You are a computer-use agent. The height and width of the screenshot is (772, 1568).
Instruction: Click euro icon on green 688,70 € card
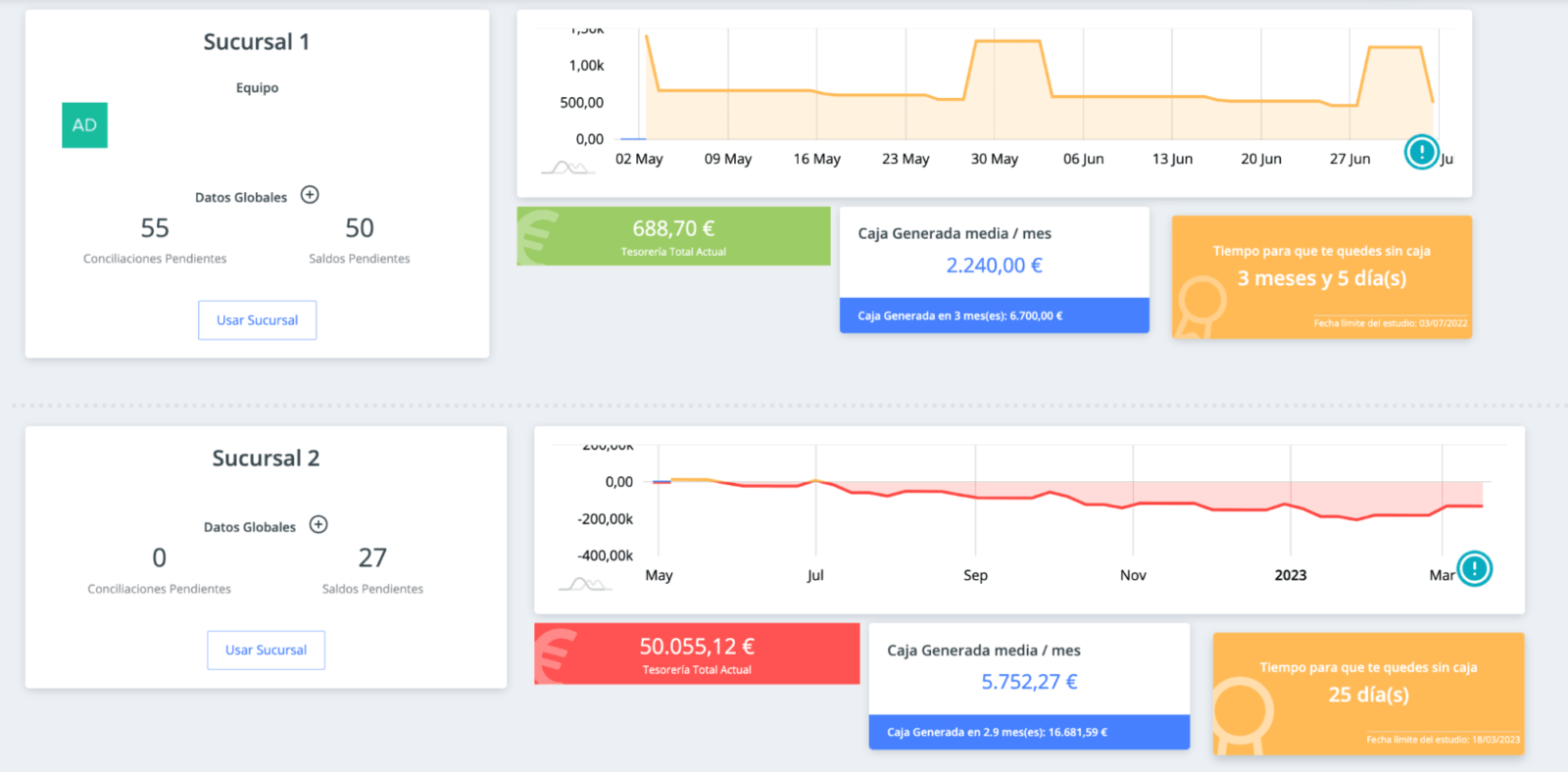coord(538,237)
